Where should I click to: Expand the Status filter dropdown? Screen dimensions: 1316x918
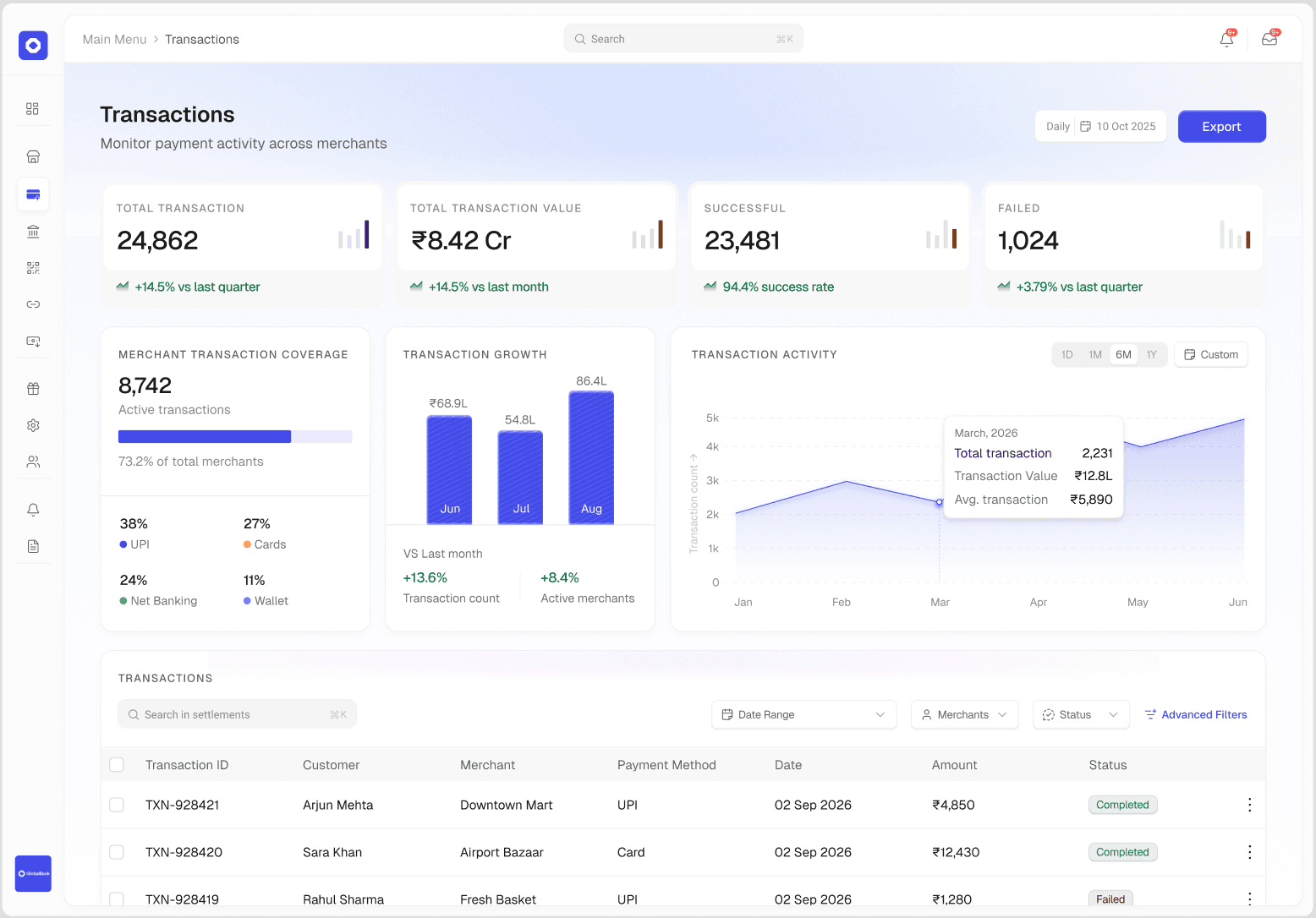click(x=1081, y=714)
